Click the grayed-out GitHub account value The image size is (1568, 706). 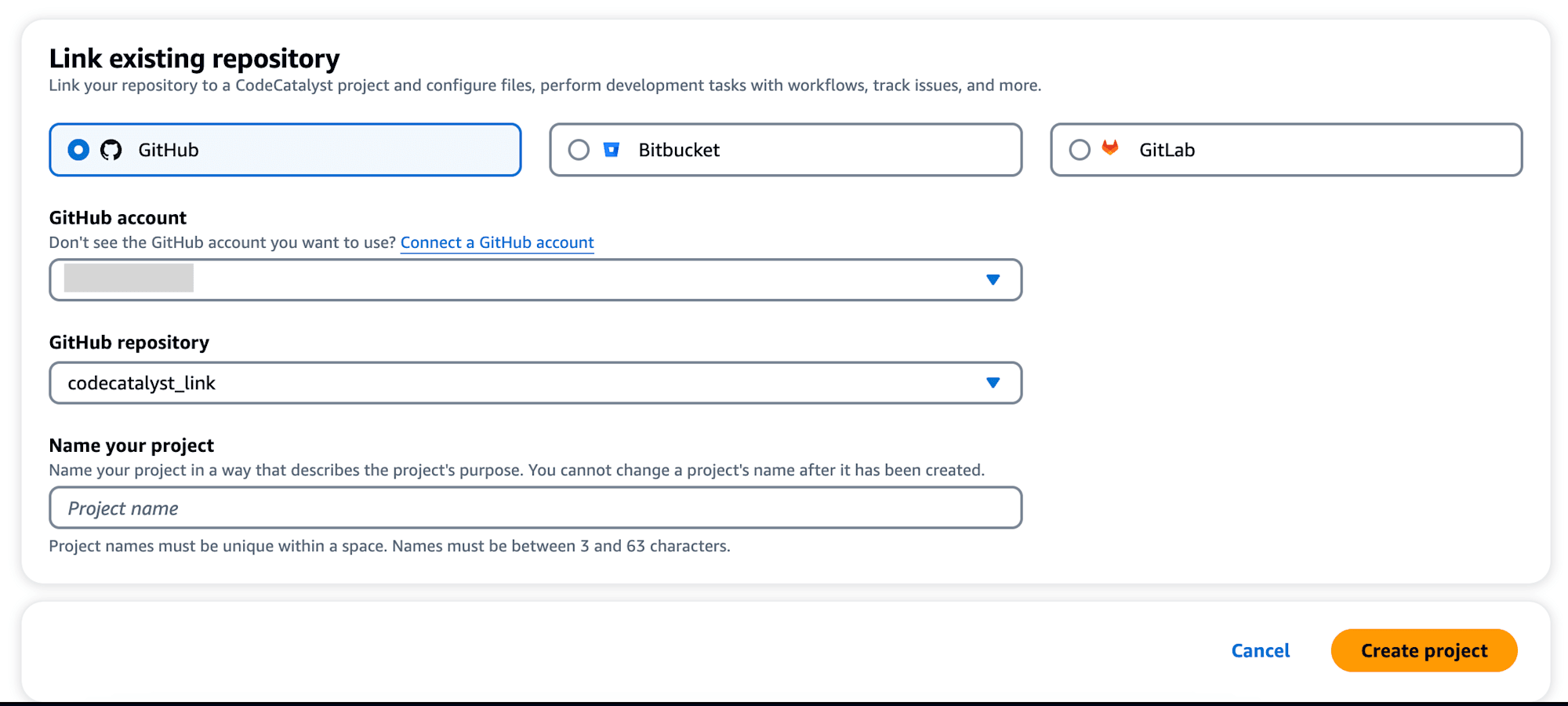pos(129,278)
